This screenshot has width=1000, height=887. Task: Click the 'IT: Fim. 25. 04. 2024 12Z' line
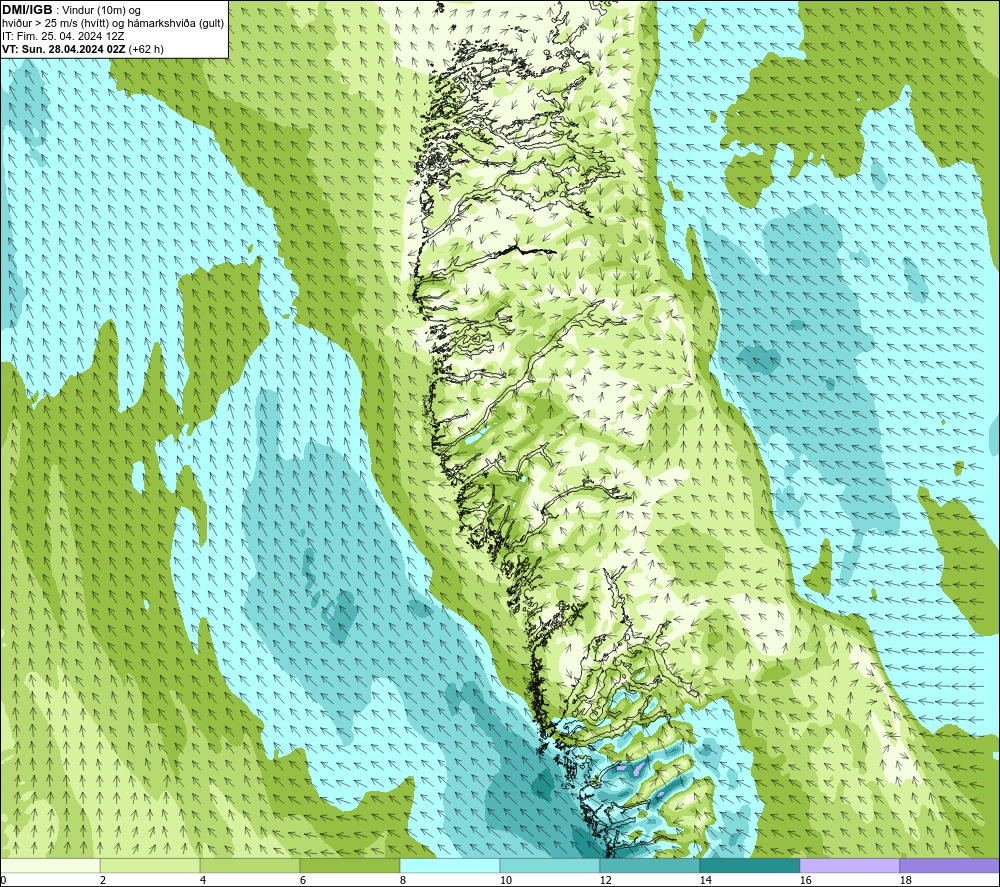point(62,36)
